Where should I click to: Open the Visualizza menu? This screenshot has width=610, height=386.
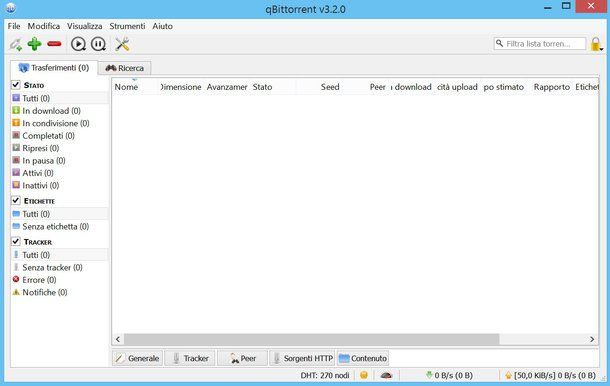pyautogui.click(x=84, y=26)
